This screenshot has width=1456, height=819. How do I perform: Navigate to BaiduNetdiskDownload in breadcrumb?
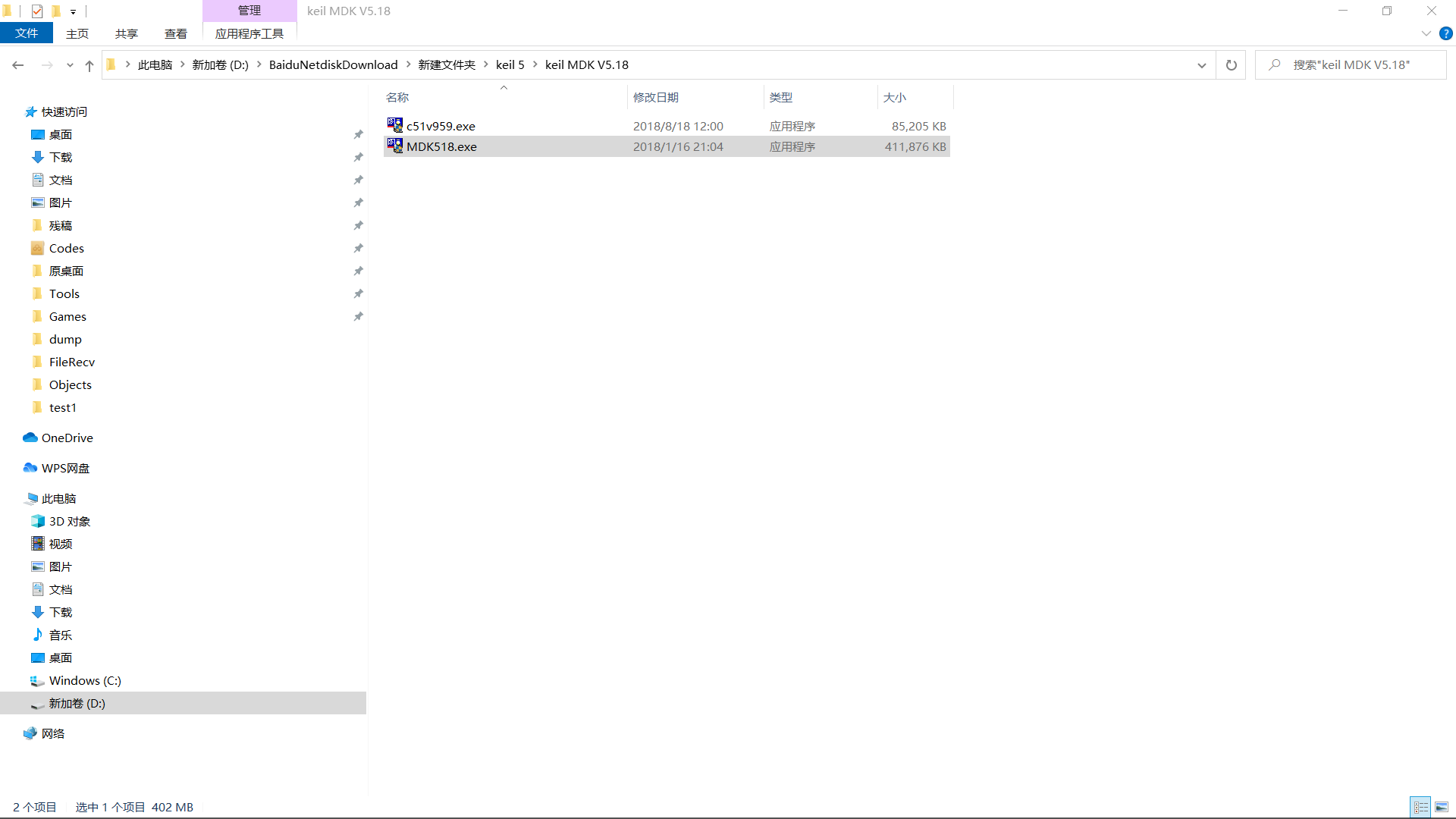(x=333, y=65)
